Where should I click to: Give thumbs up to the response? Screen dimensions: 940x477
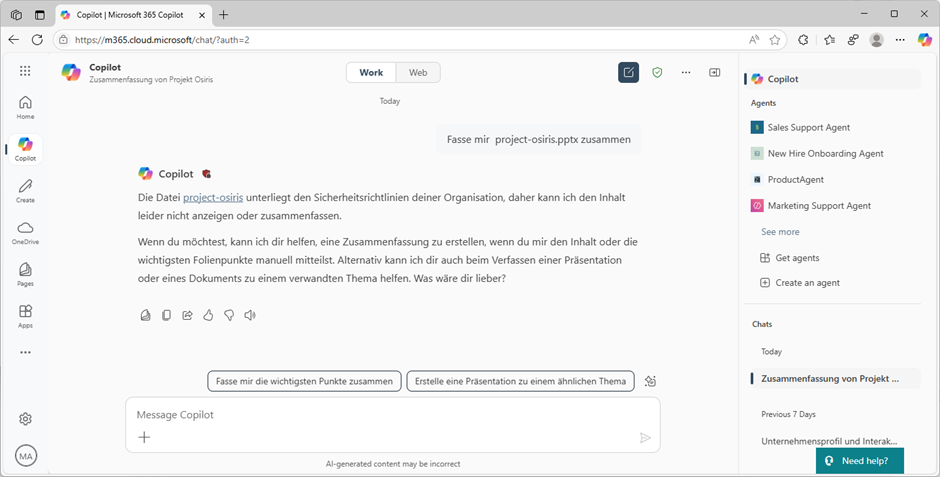pos(208,315)
